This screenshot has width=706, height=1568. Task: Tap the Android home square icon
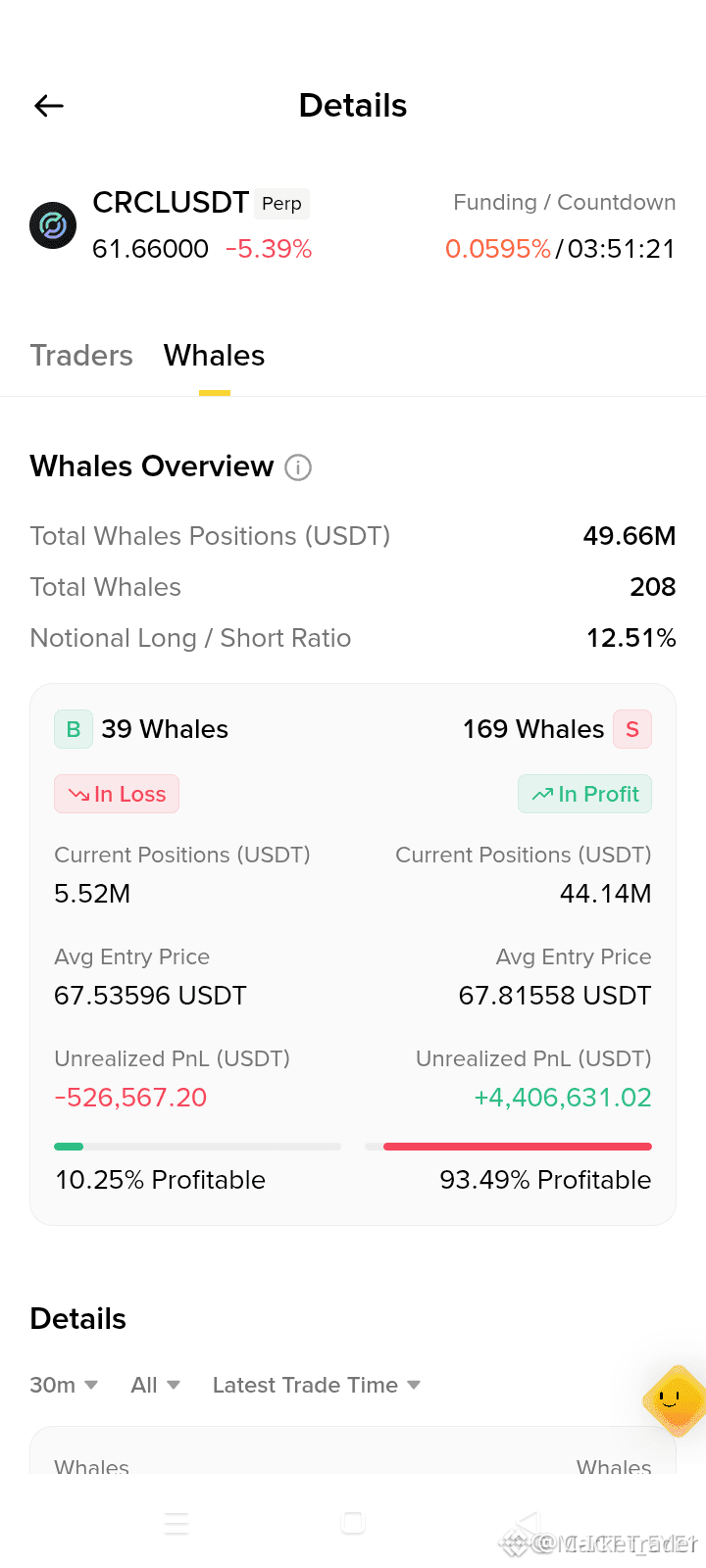pos(353,1522)
